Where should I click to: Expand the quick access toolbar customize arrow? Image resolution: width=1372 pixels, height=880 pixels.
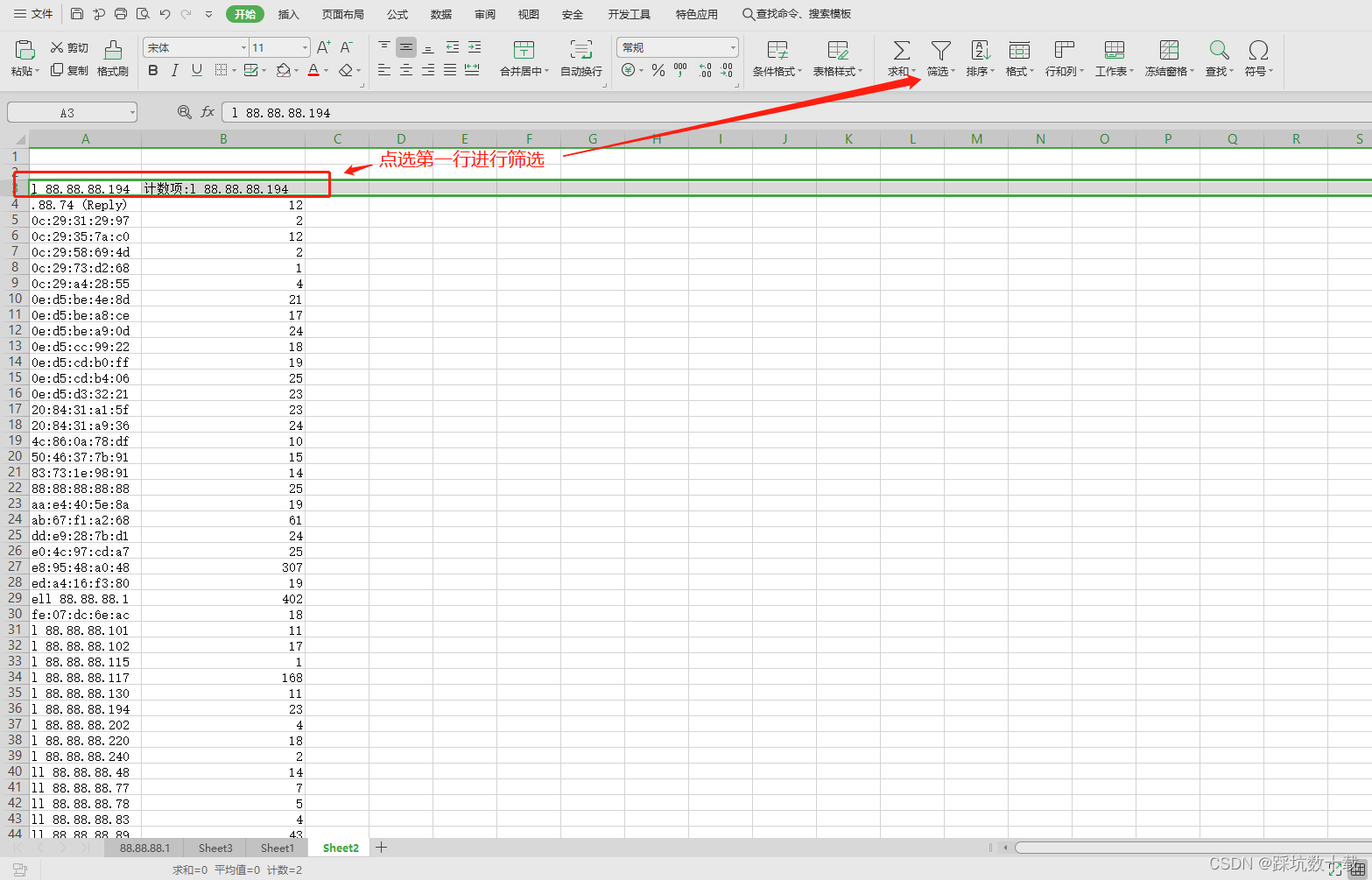(x=208, y=14)
